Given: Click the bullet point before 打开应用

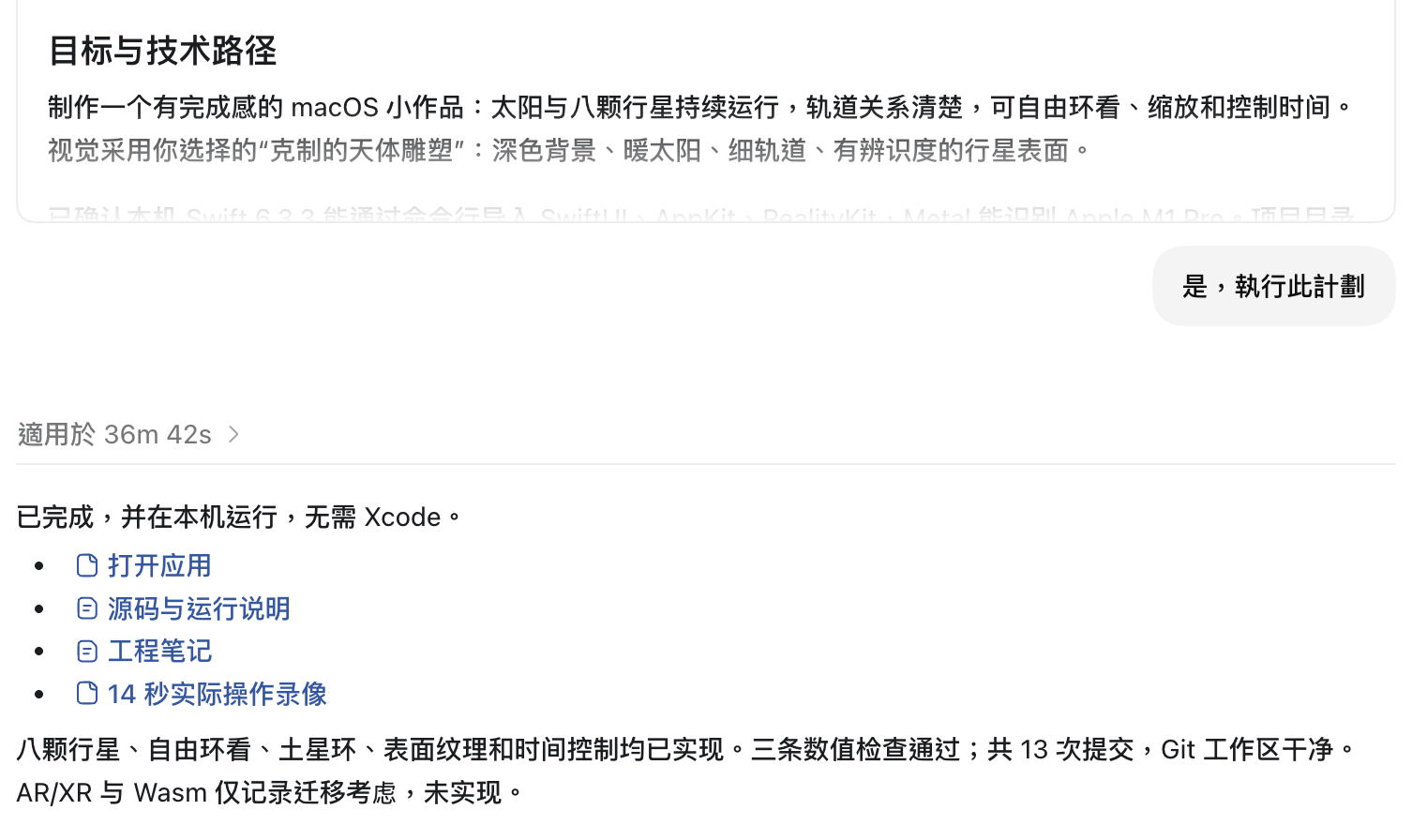Looking at the screenshot, I should click(x=38, y=566).
